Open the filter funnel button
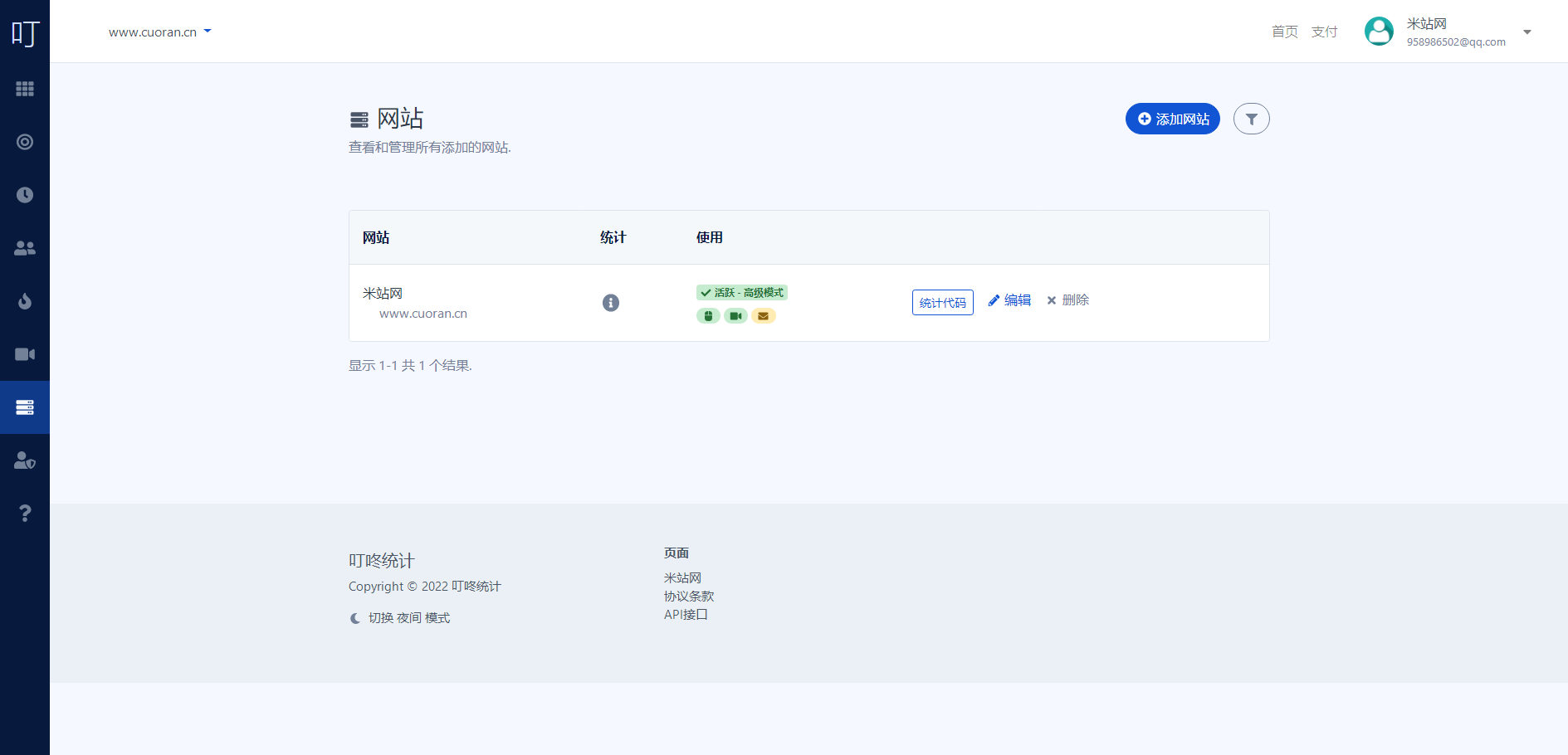 click(1251, 119)
